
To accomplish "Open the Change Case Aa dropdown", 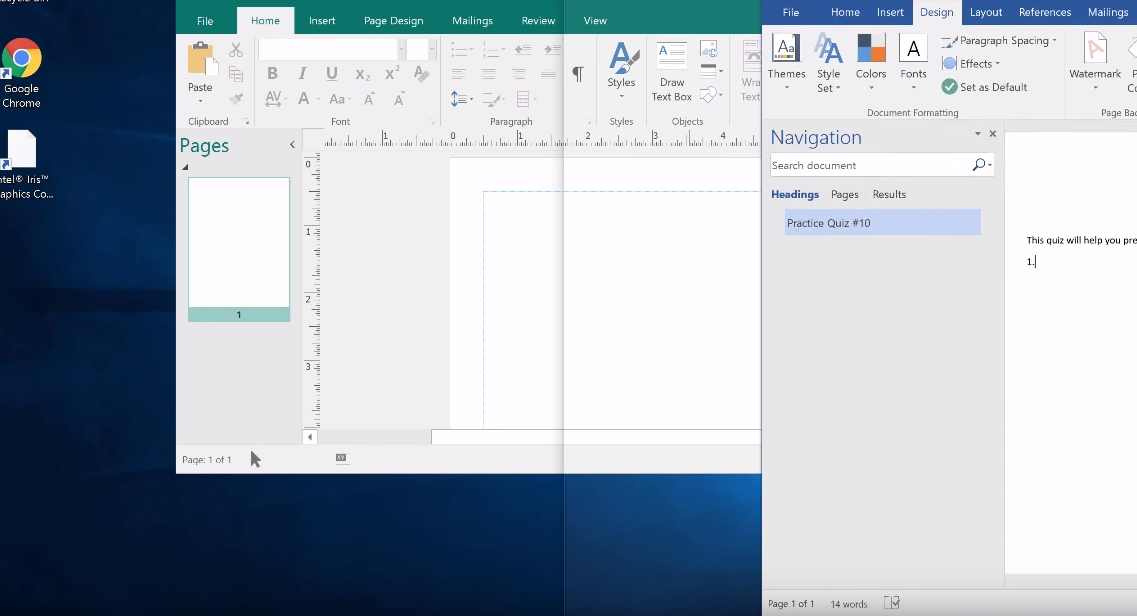I will 339,99.
